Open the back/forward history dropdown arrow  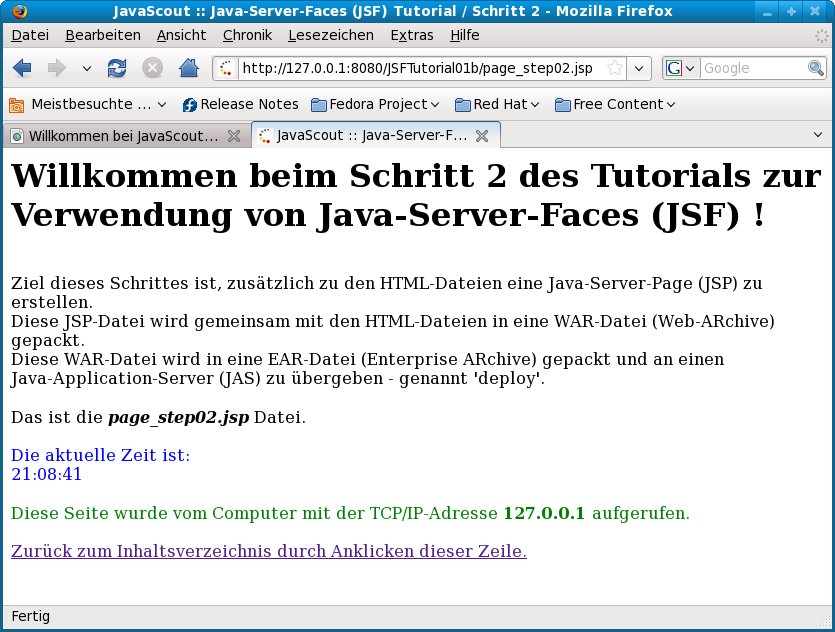point(86,68)
